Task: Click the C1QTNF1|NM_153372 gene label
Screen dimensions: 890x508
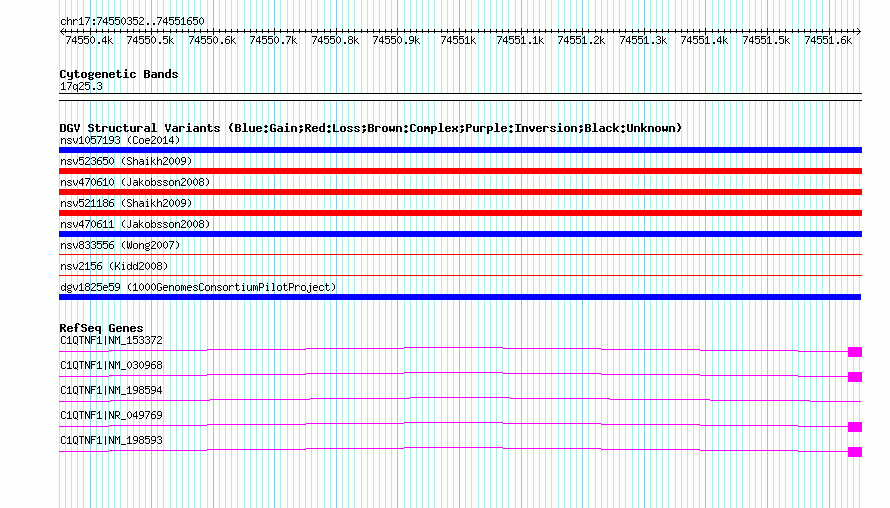Action: click(111, 341)
